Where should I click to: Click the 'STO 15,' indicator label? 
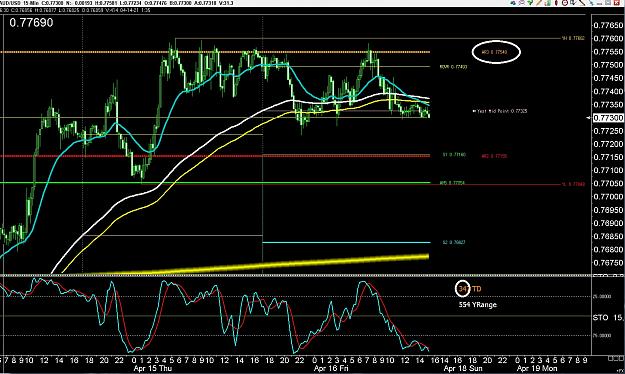pos(608,317)
